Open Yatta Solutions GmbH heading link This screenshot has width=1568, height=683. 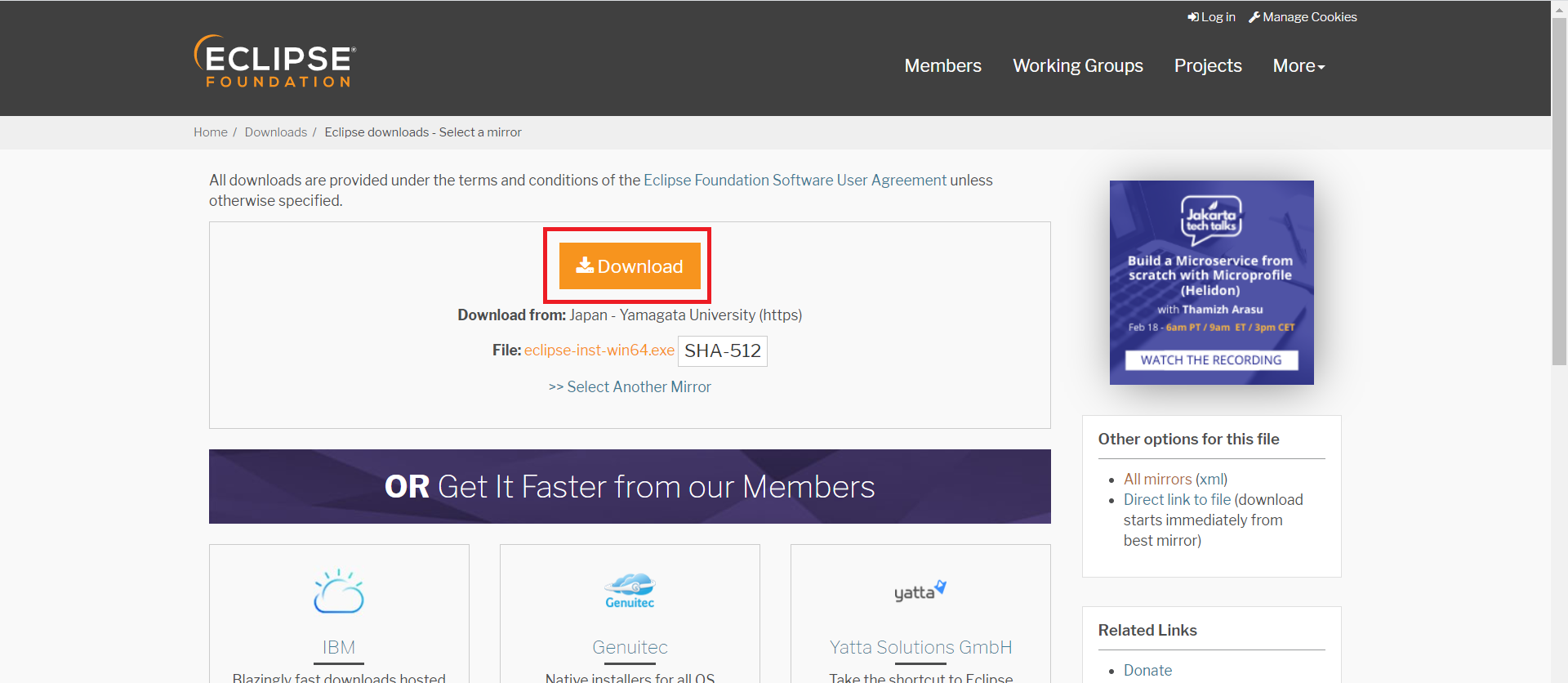tap(920, 647)
